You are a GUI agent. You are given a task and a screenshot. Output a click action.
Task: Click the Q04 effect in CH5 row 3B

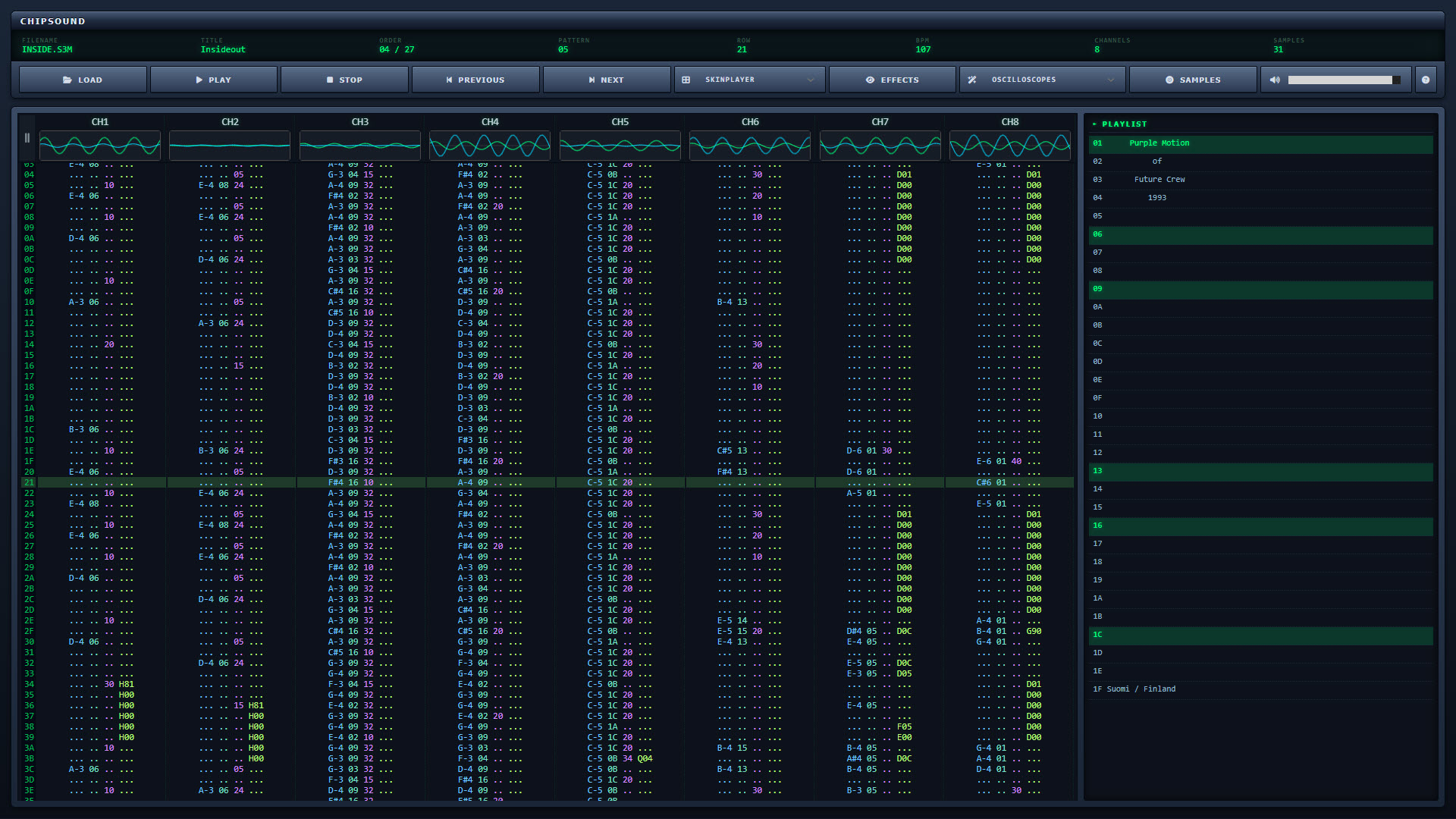645,758
